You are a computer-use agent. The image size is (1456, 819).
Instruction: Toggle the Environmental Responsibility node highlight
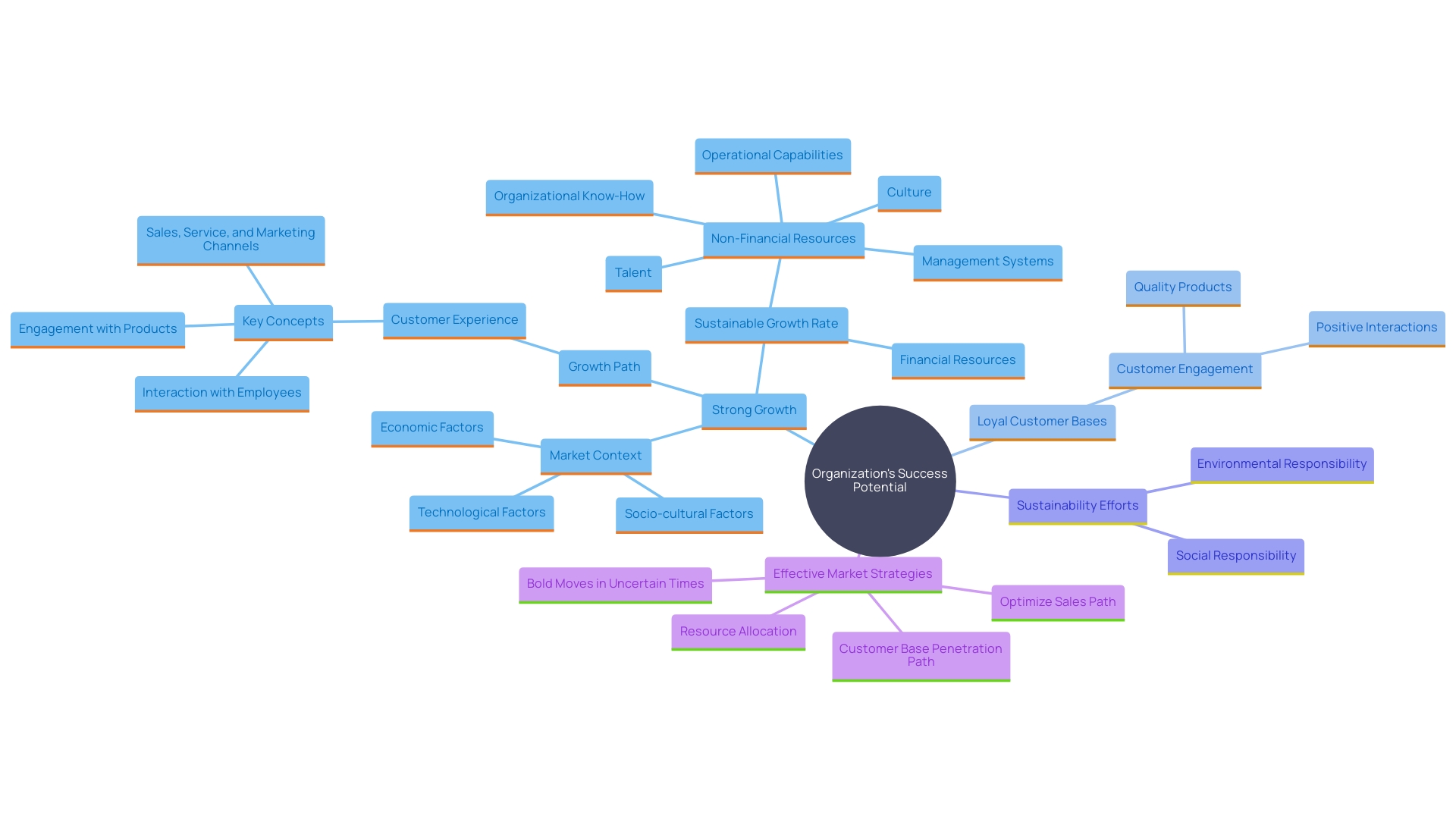coord(1279,463)
